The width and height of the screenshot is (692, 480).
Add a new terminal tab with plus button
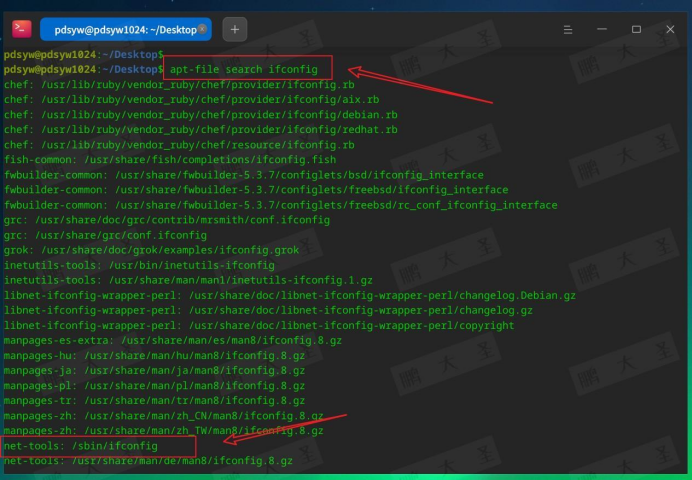(x=235, y=30)
